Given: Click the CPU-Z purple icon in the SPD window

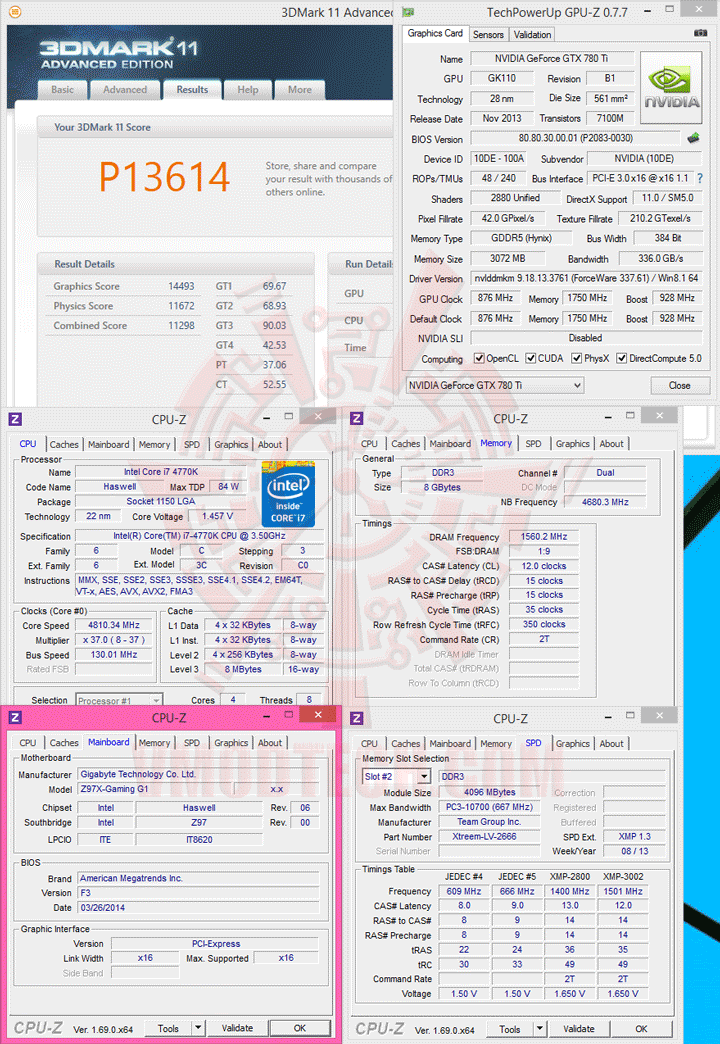Looking at the screenshot, I should pyautogui.click(x=357, y=718).
